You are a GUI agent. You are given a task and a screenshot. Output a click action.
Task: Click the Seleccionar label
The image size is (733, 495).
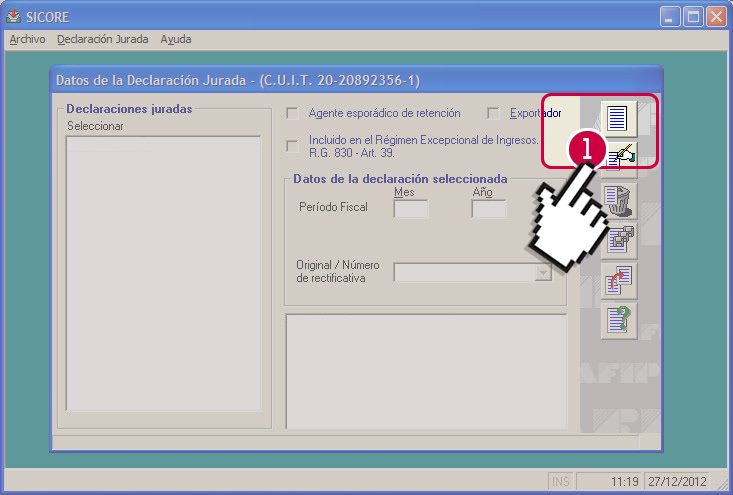tap(95, 126)
